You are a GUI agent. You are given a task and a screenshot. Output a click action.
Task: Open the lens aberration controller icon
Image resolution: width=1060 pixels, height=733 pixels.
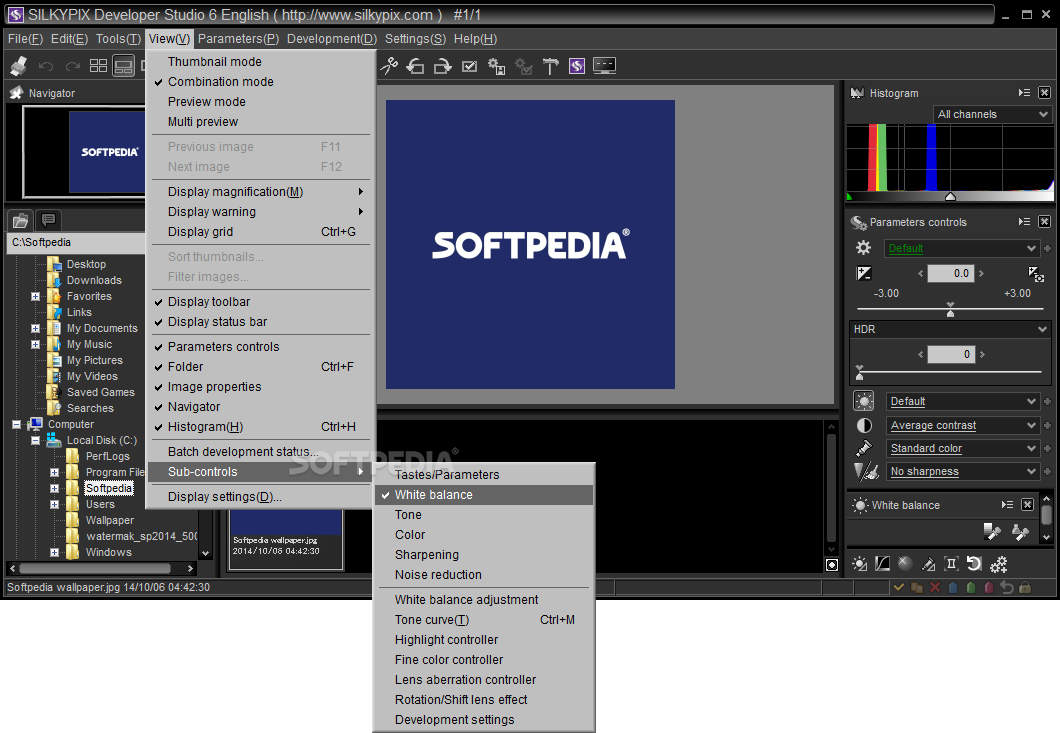(x=951, y=563)
